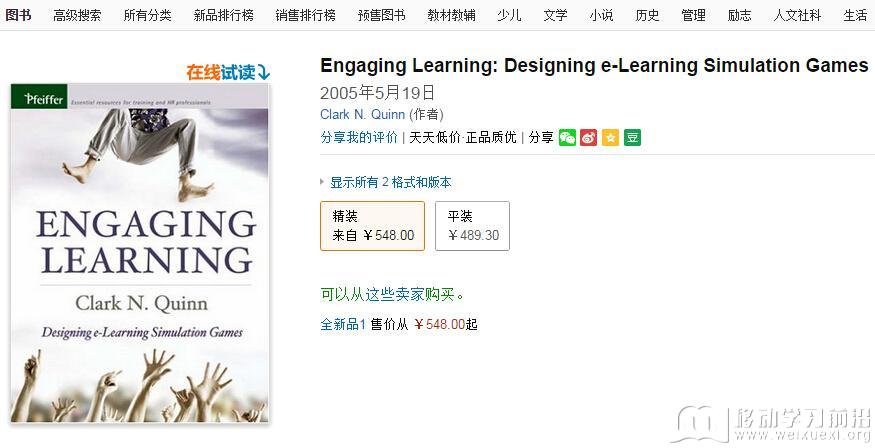Click the 全新品1 sellers link

pos(343,324)
